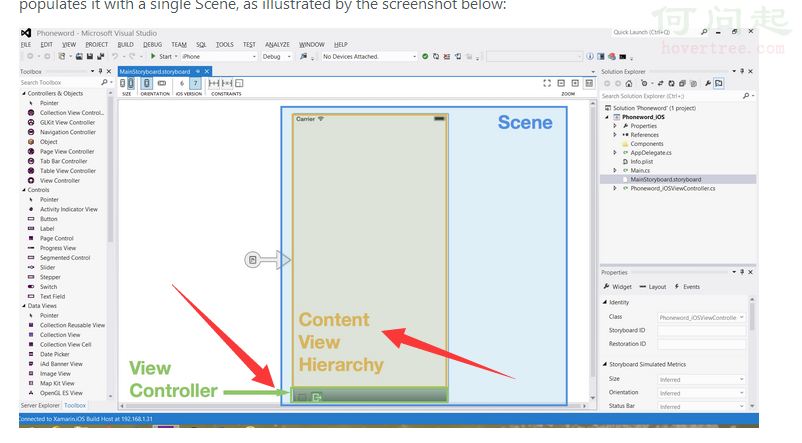This screenshot has width=802, height=443.
Task: Toggle iOS version 7 button
Action: coord(197,84)
